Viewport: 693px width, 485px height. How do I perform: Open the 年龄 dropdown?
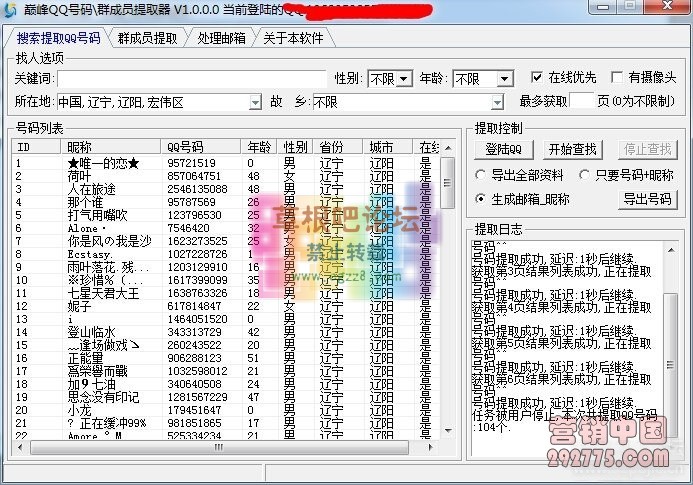(504, 80)
